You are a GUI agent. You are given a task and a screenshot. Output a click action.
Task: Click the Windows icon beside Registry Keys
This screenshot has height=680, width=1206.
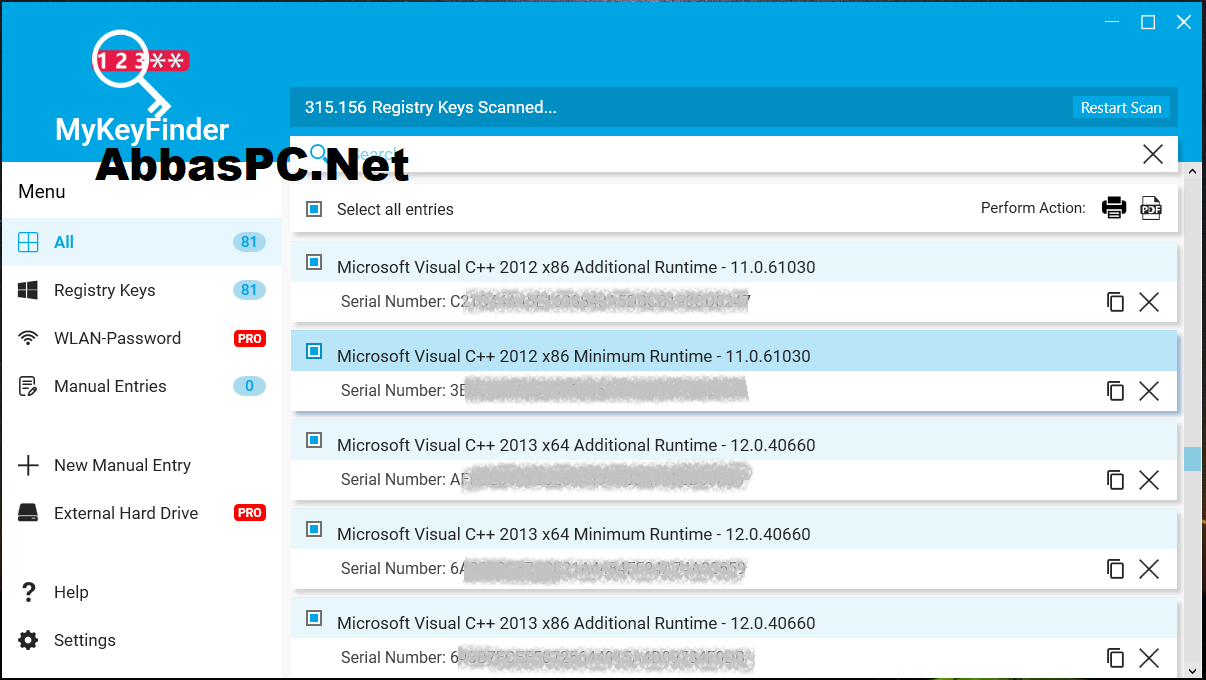point(28,290)
